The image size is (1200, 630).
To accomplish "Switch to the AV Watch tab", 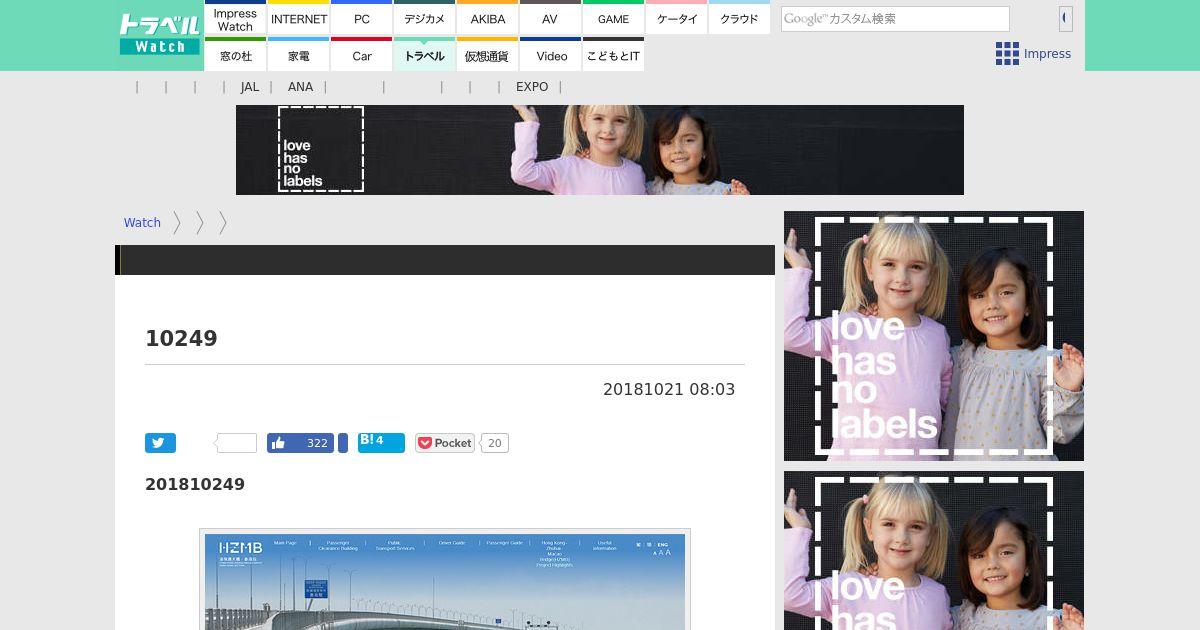I will point(550,18).
